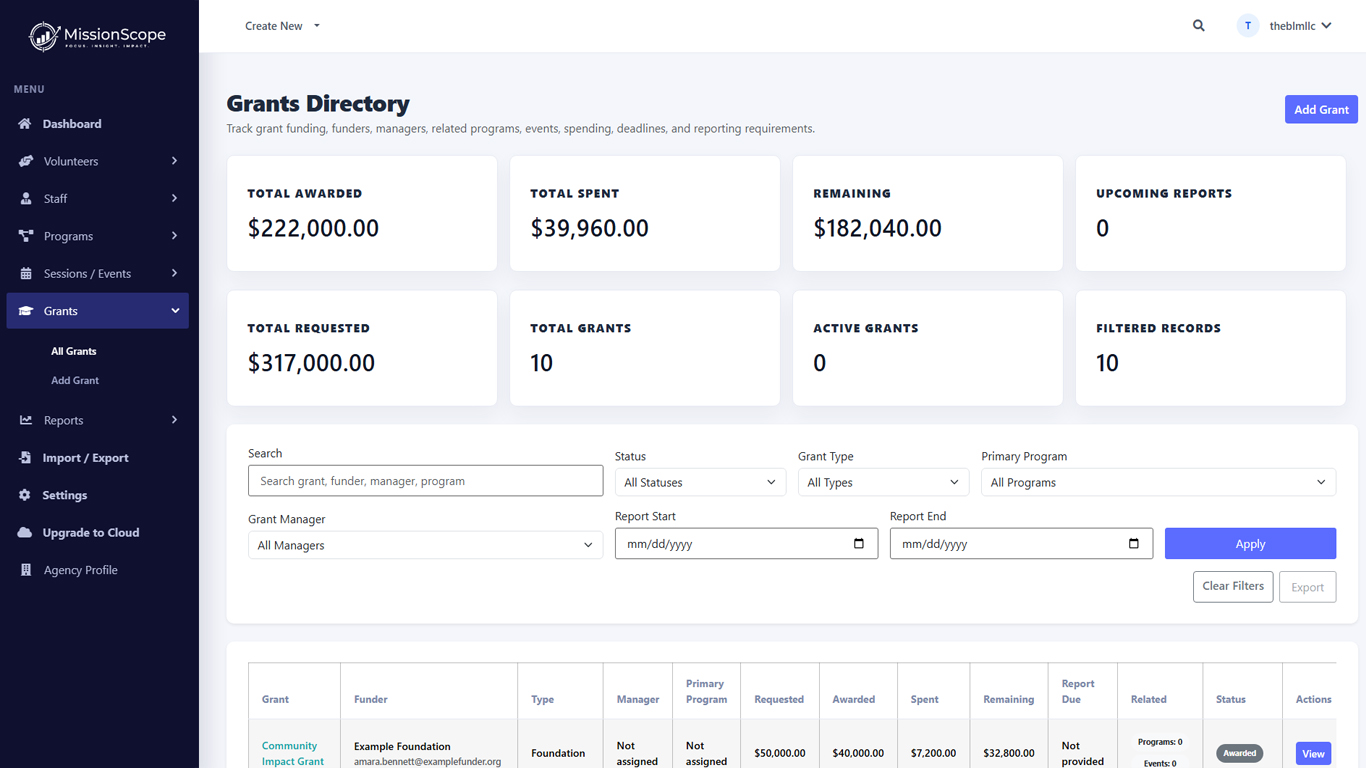Click the Report Start date field
This screenshot has width=1366, height=768.
pos(746,544)
